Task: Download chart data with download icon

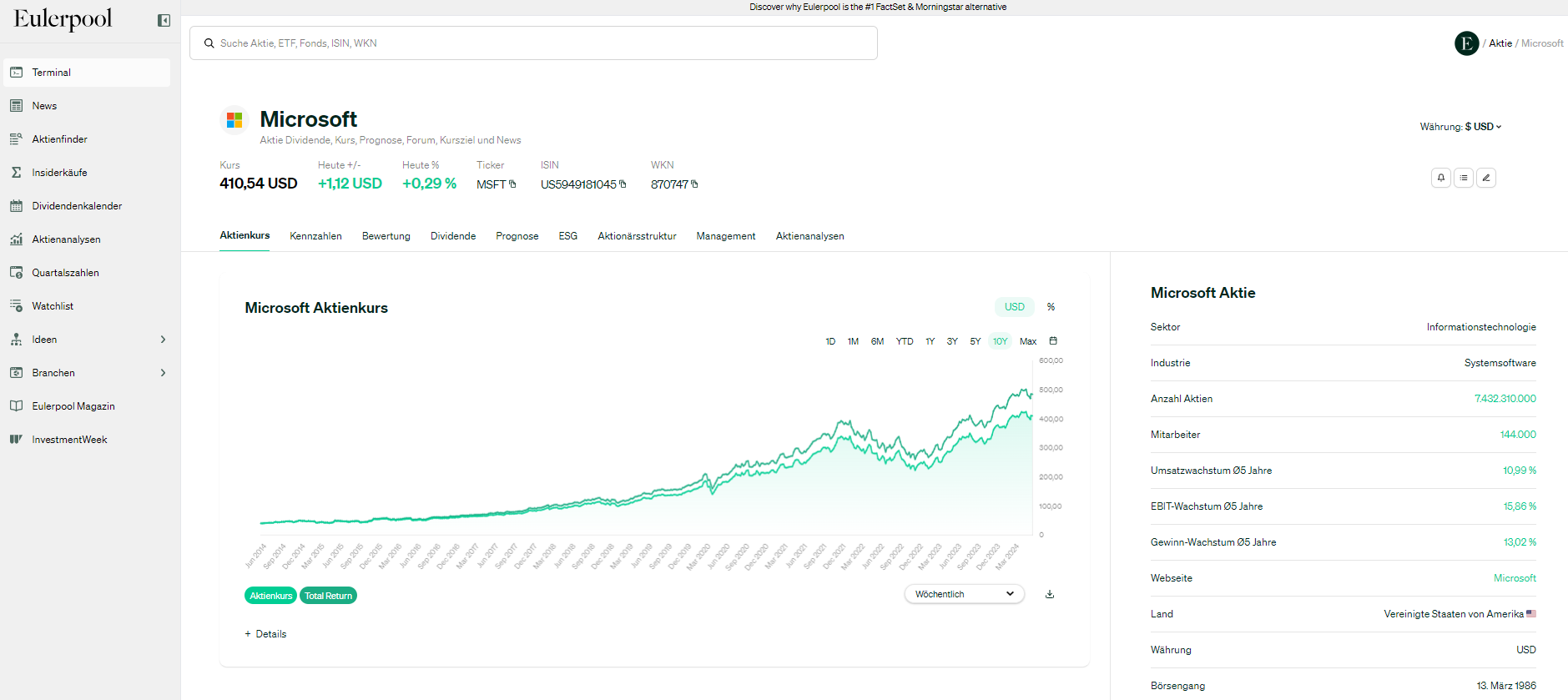Action: point(1050,594)
